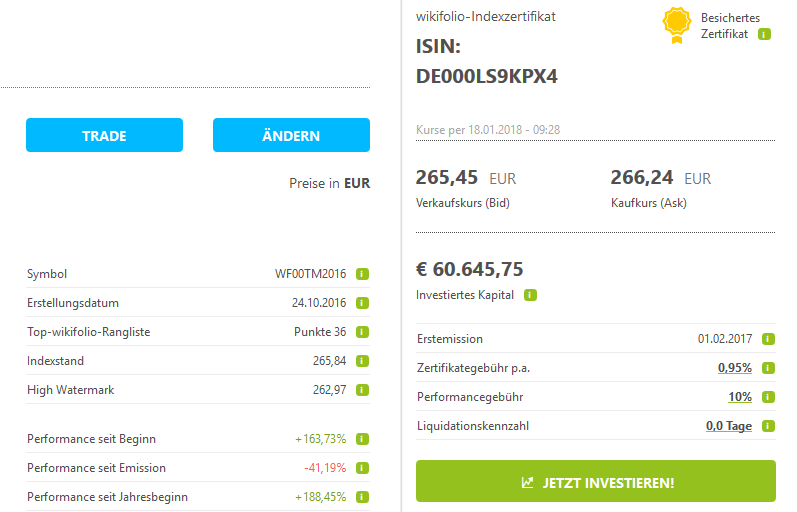Open info icon for Performance seit Emission
Screen dimensions: 797x512
pyautogui.click(x=363, y=468)
